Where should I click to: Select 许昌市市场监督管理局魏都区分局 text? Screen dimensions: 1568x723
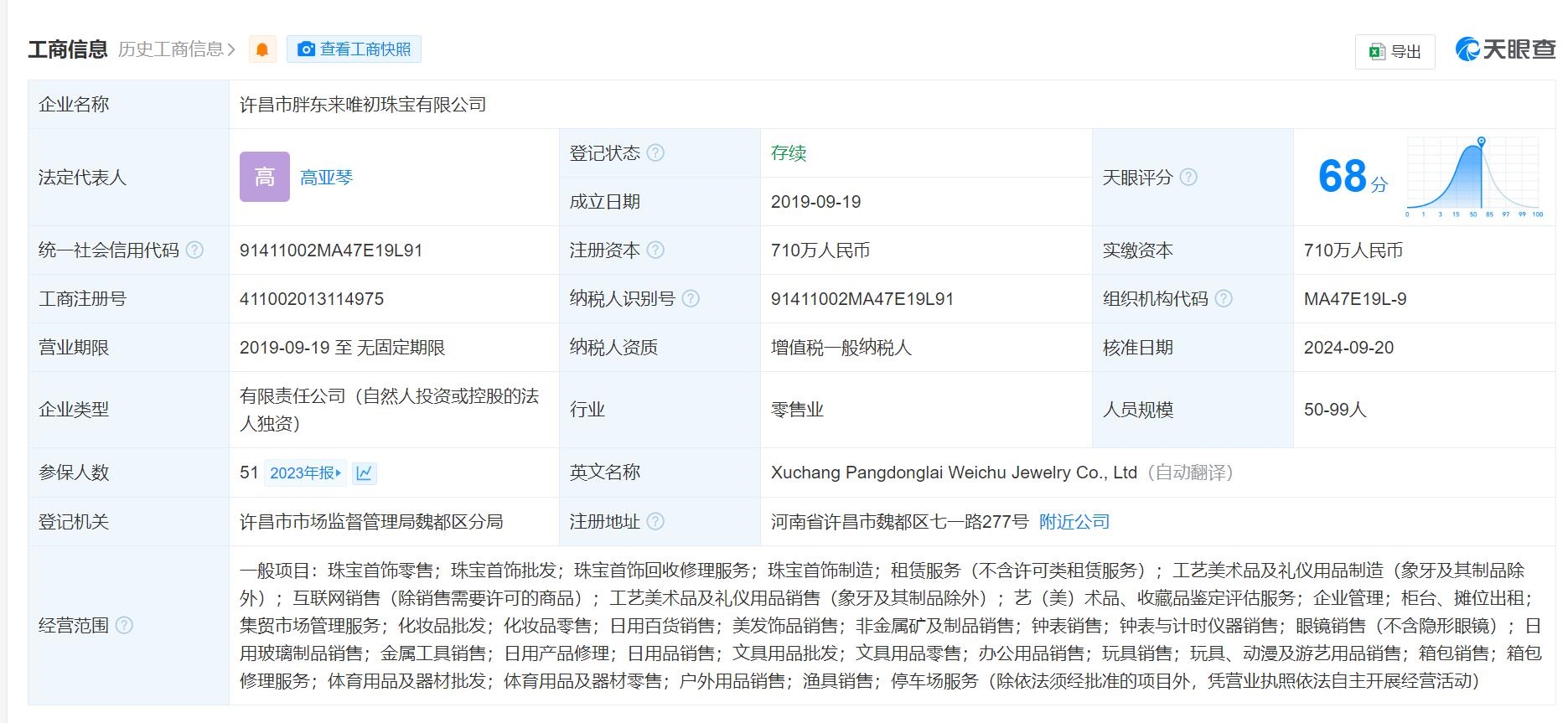(x=371, y=522)
